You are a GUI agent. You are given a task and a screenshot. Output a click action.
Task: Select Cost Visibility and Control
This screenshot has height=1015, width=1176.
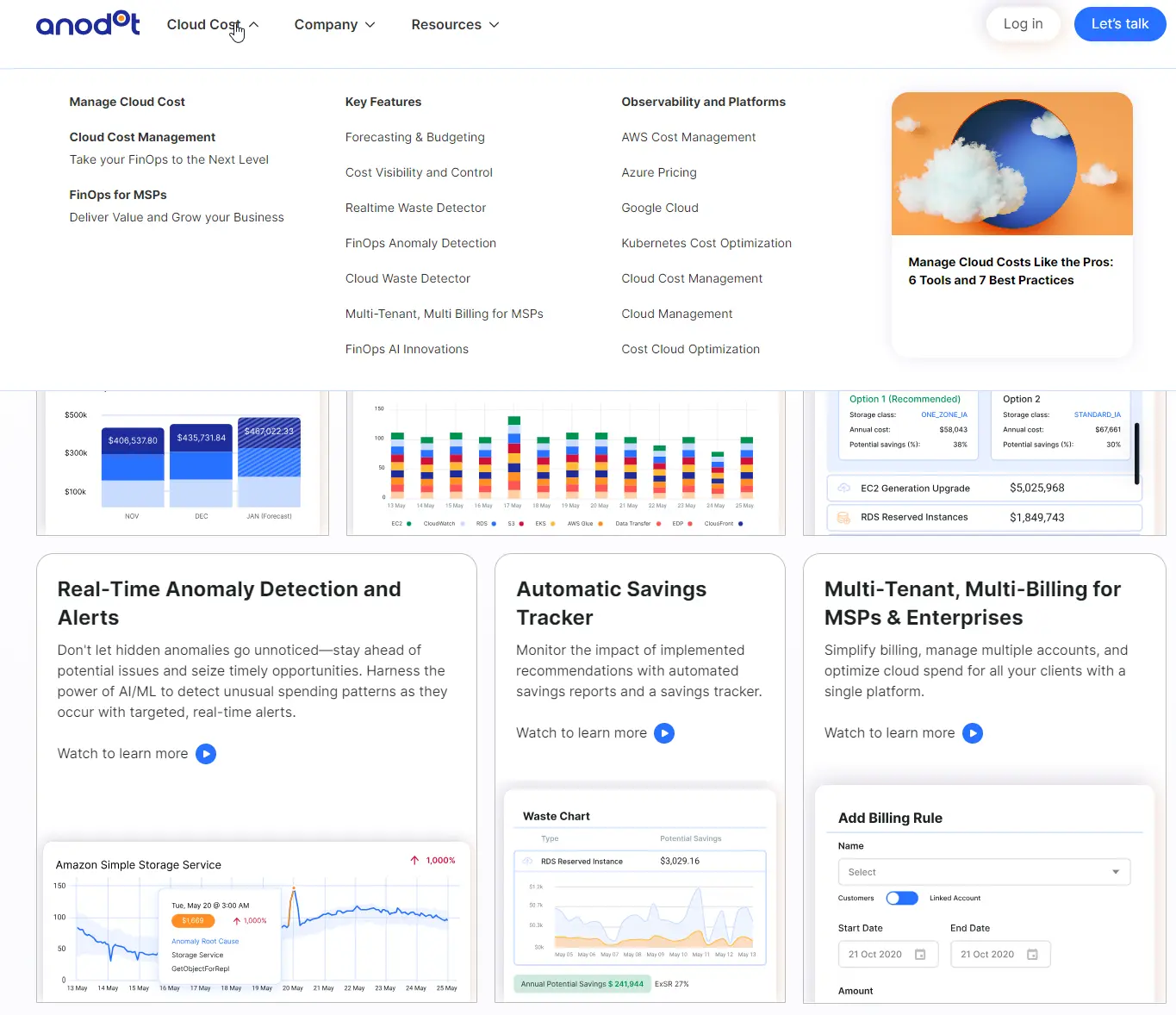click(419, 172)
